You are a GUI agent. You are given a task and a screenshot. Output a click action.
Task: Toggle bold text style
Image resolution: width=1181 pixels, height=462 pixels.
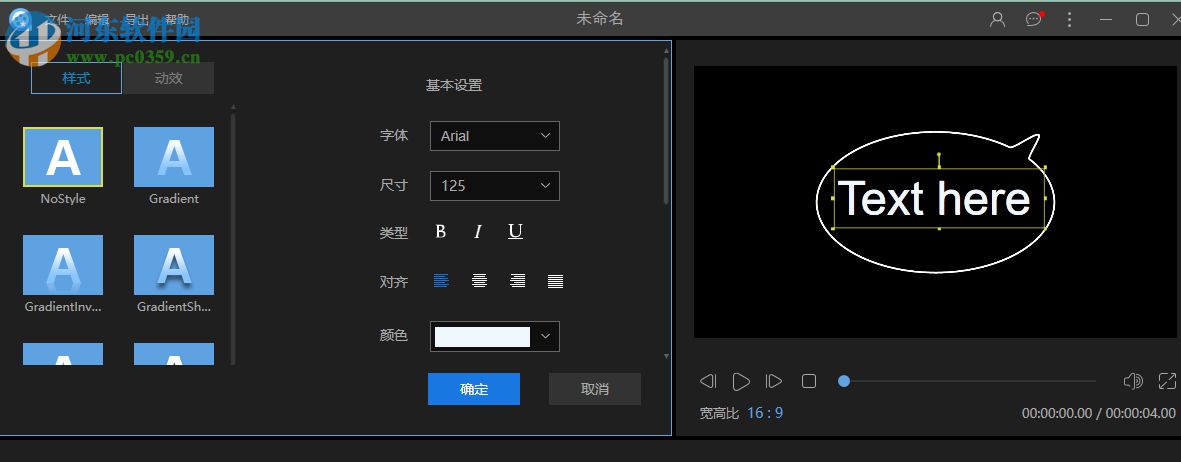(x=441, y=231)
